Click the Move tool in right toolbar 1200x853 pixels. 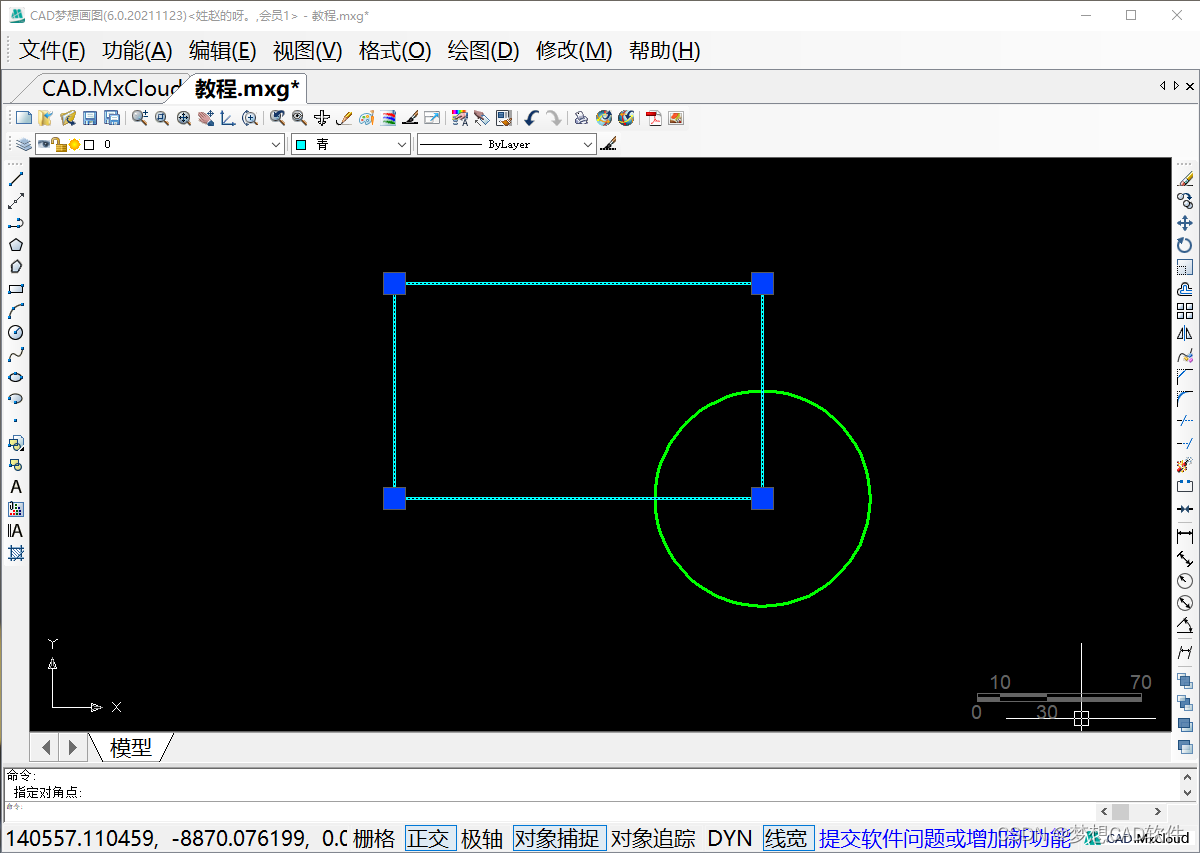(x=1185, y=223)
